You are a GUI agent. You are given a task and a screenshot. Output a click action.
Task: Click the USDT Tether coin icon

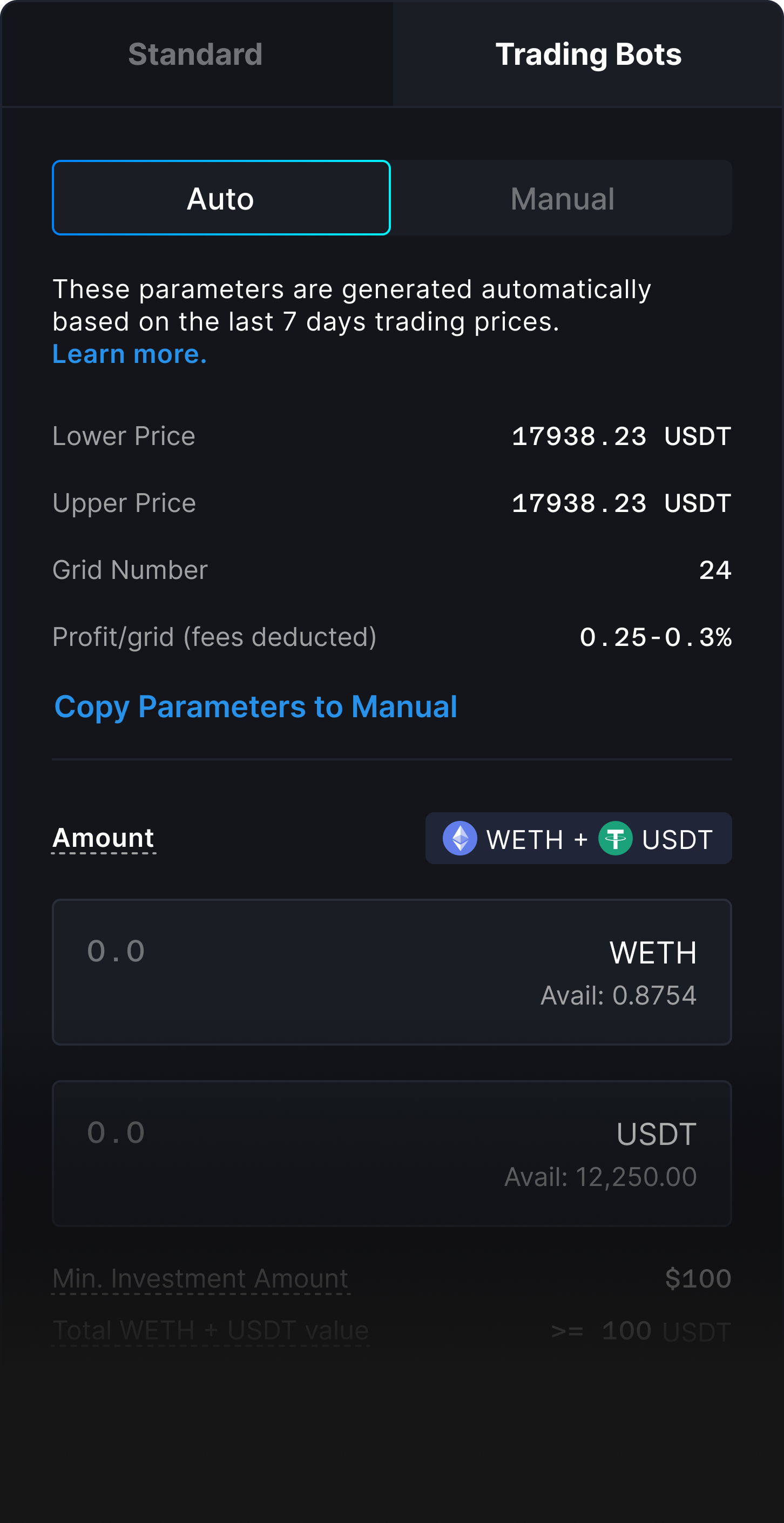tap(616, 838)
